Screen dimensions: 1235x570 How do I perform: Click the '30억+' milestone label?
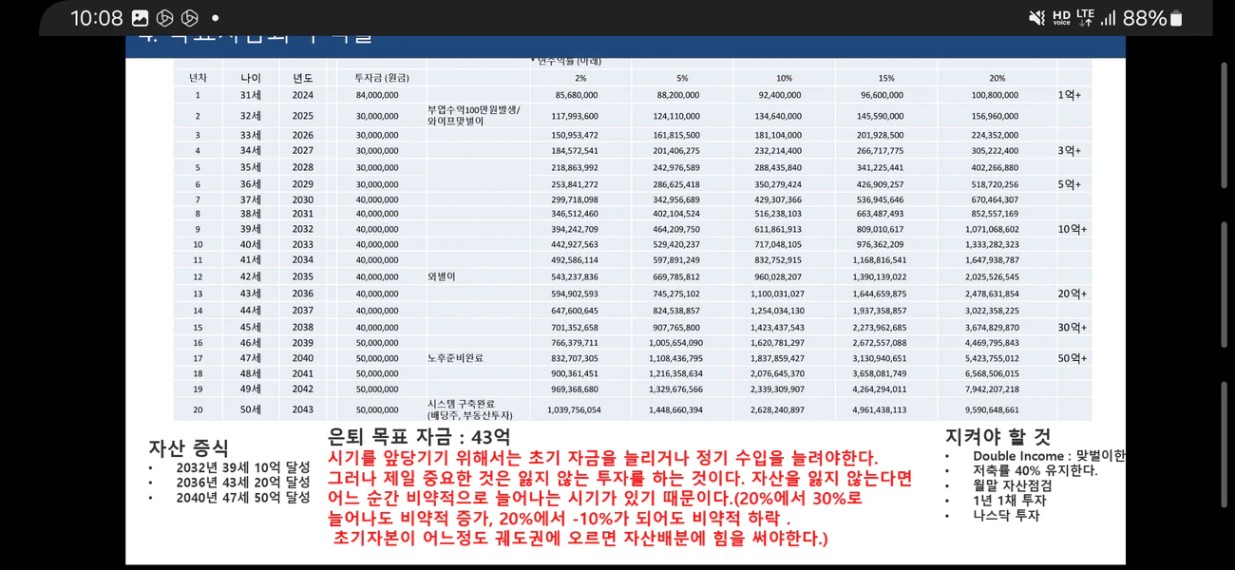(x=1073, y=327)
